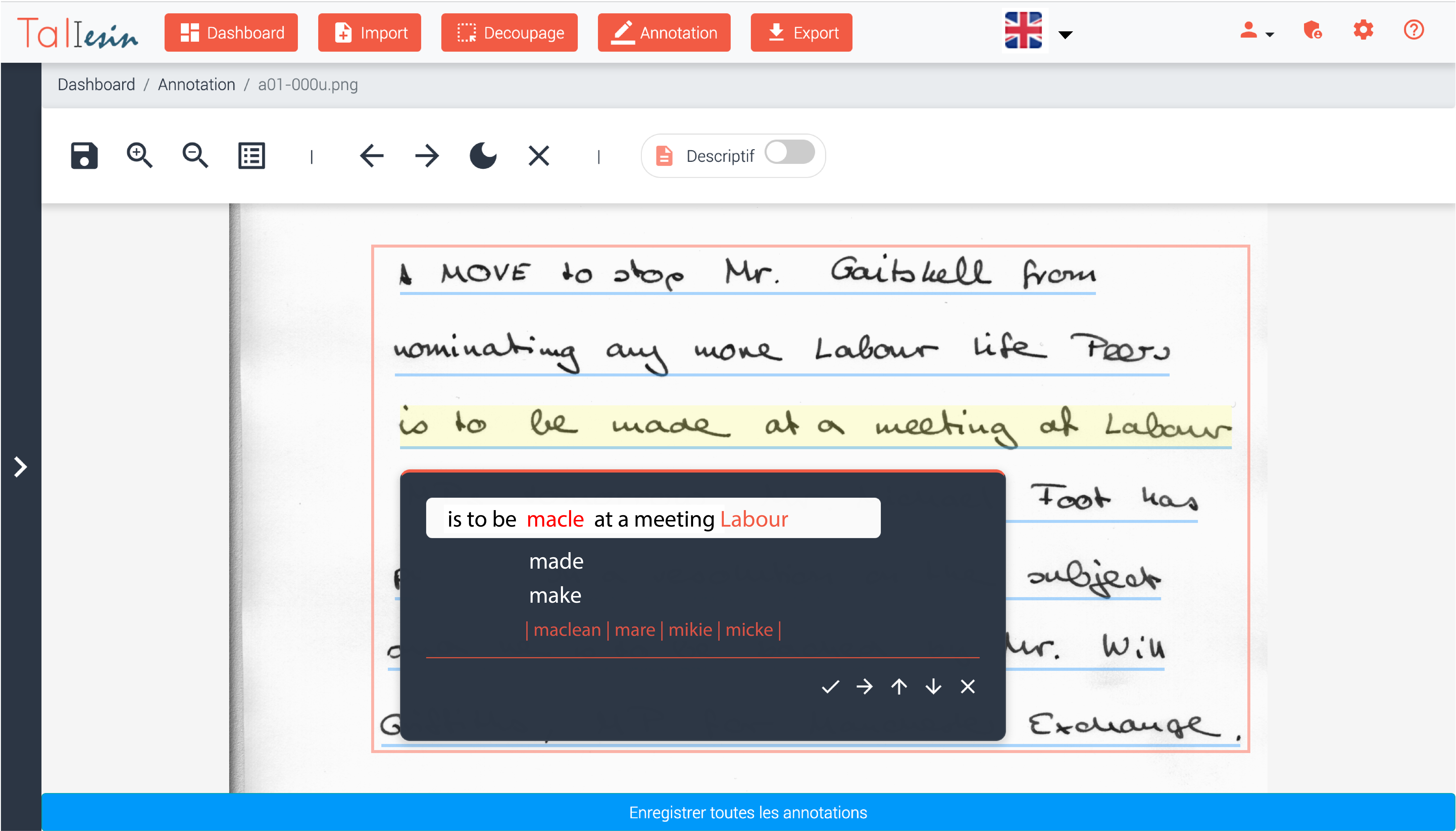1456x831 pixels.
Task: Choose alternative 'mikie'
Action: click(690, 630)
